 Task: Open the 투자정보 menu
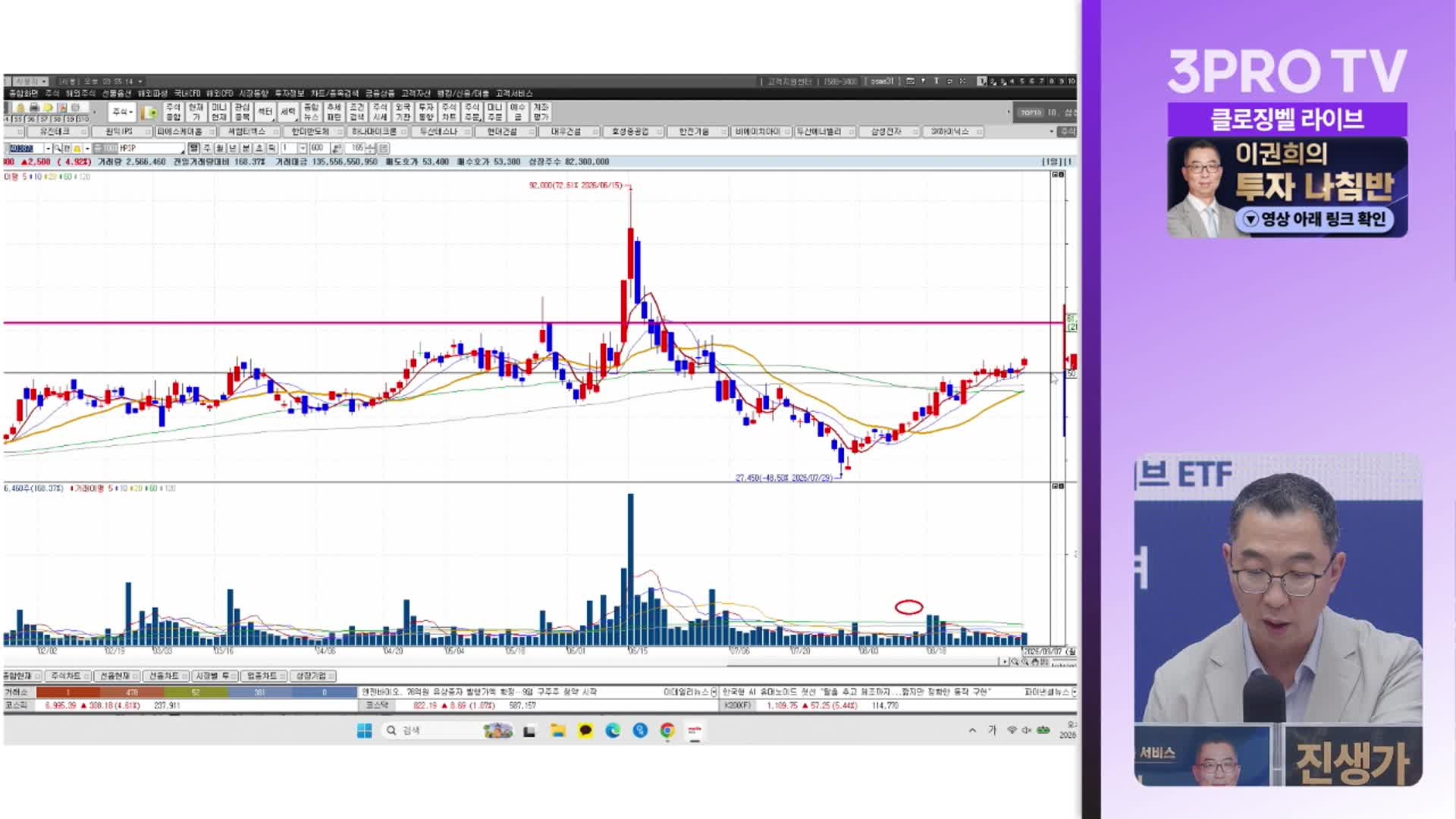click(x=289, y=93)
